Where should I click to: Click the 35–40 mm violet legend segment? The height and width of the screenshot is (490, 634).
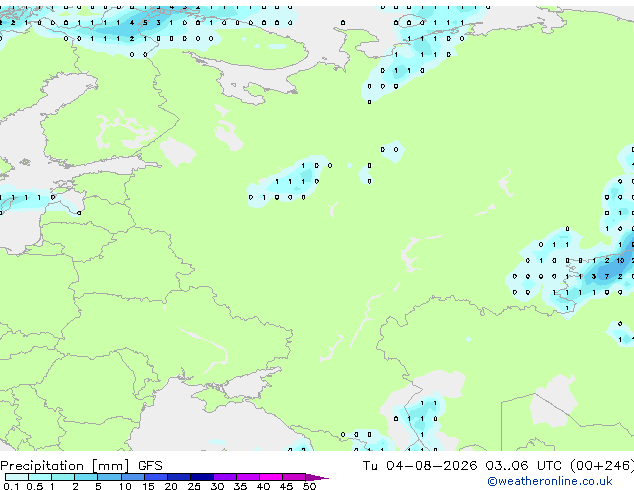tap(247, 477)
